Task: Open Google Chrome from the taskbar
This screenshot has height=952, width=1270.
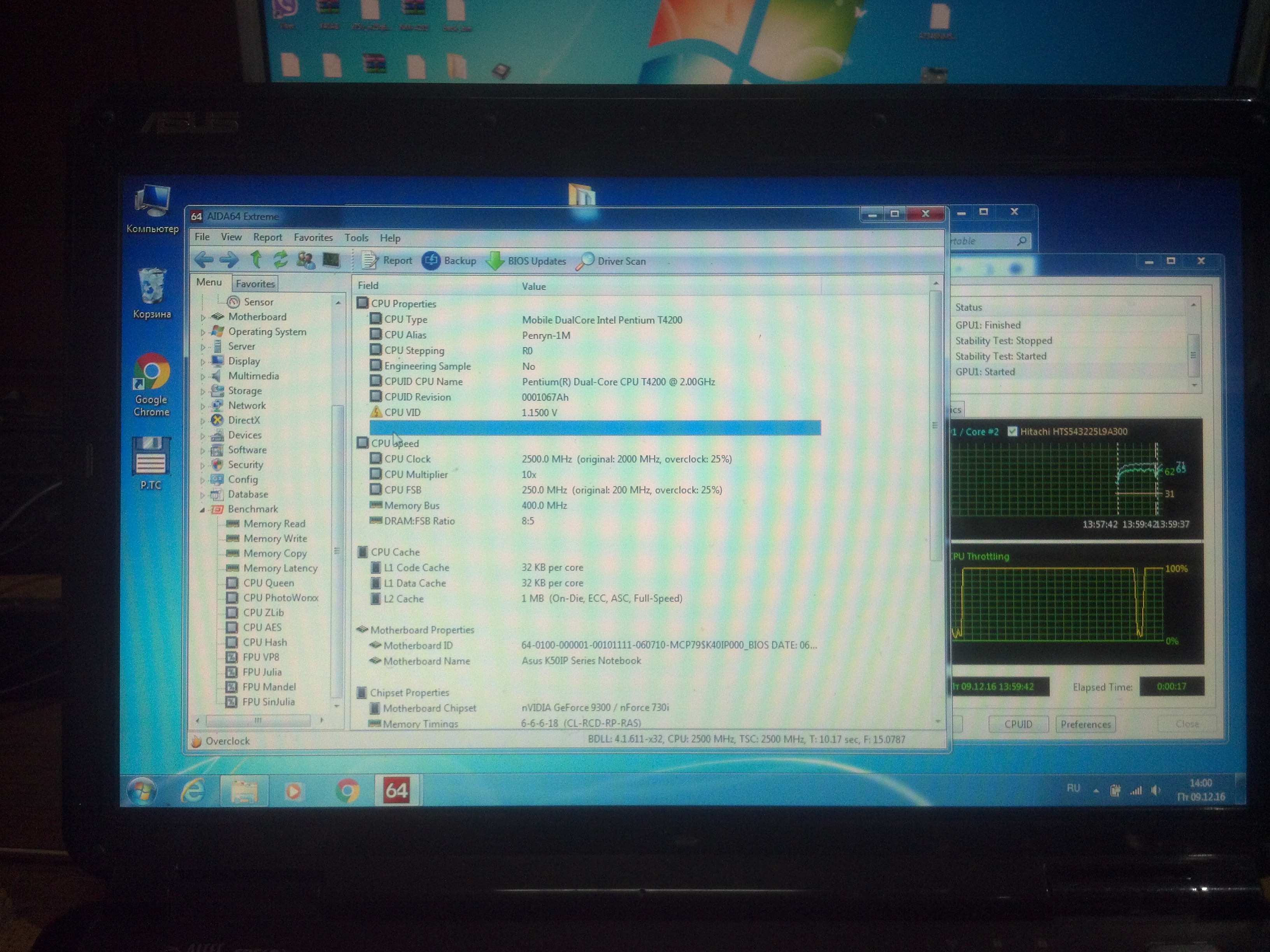Action: tap(347, 791)
